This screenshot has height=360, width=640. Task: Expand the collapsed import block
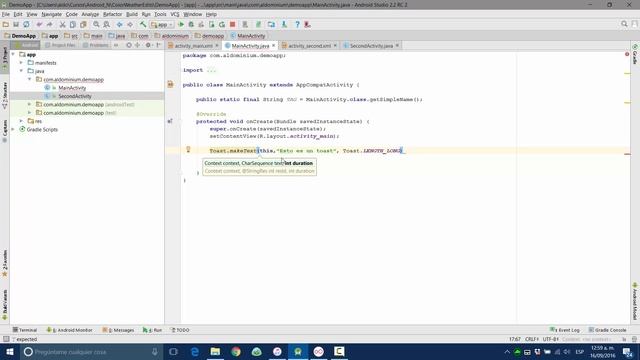[211, 70]
